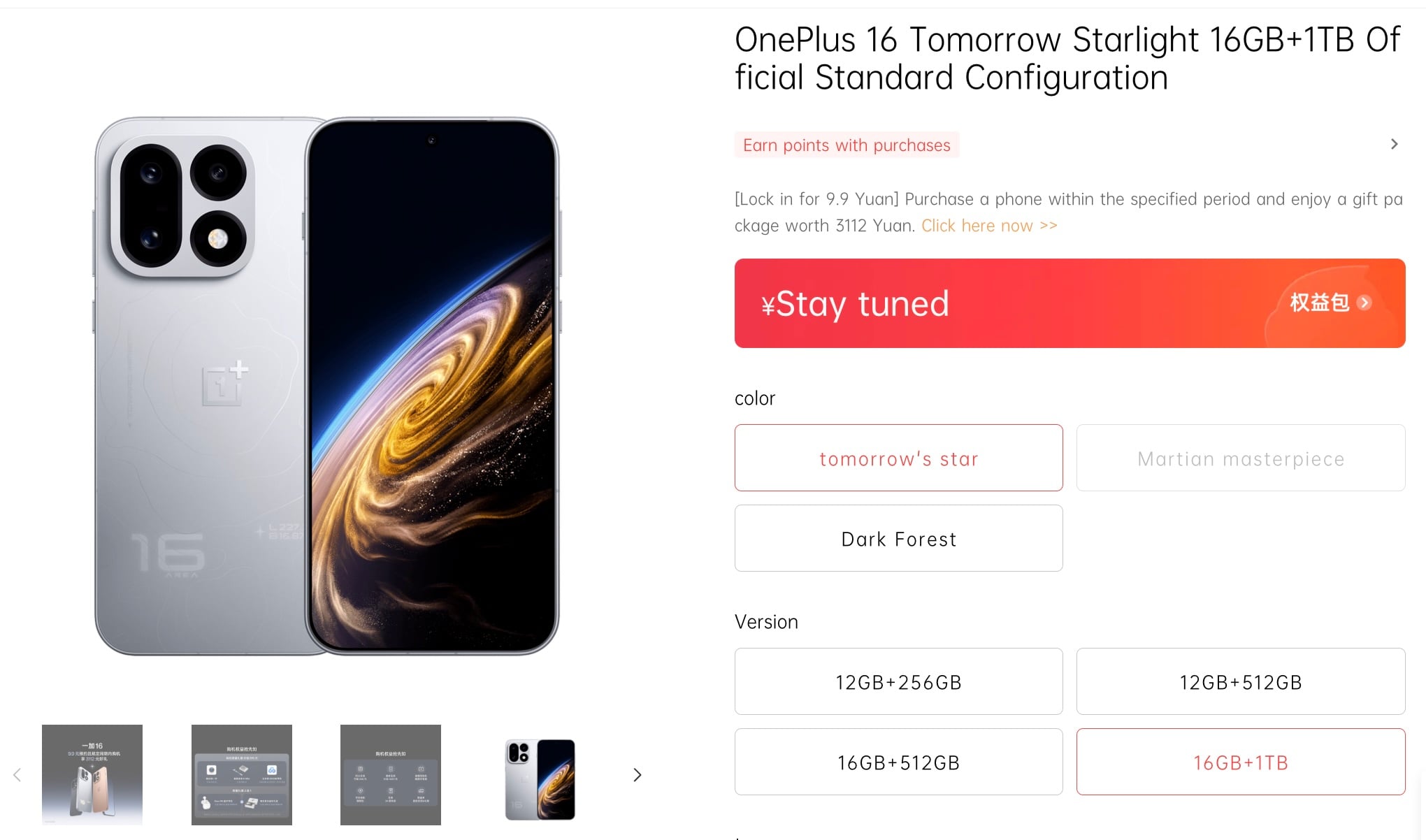Click the red Stay tuned price banner
This screenshot has height=840, width=1426.
[x=1069, y=303]
